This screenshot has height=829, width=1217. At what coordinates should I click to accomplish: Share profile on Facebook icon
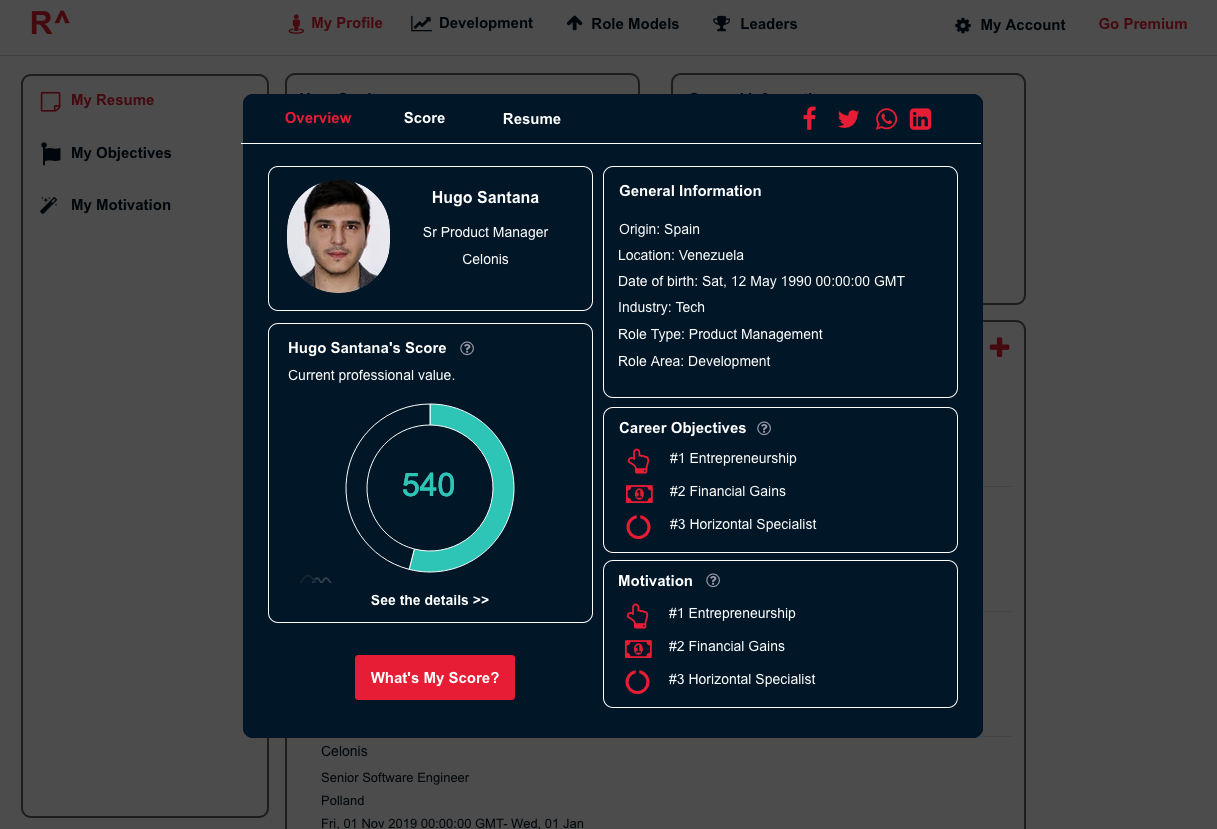pos(809,118)
